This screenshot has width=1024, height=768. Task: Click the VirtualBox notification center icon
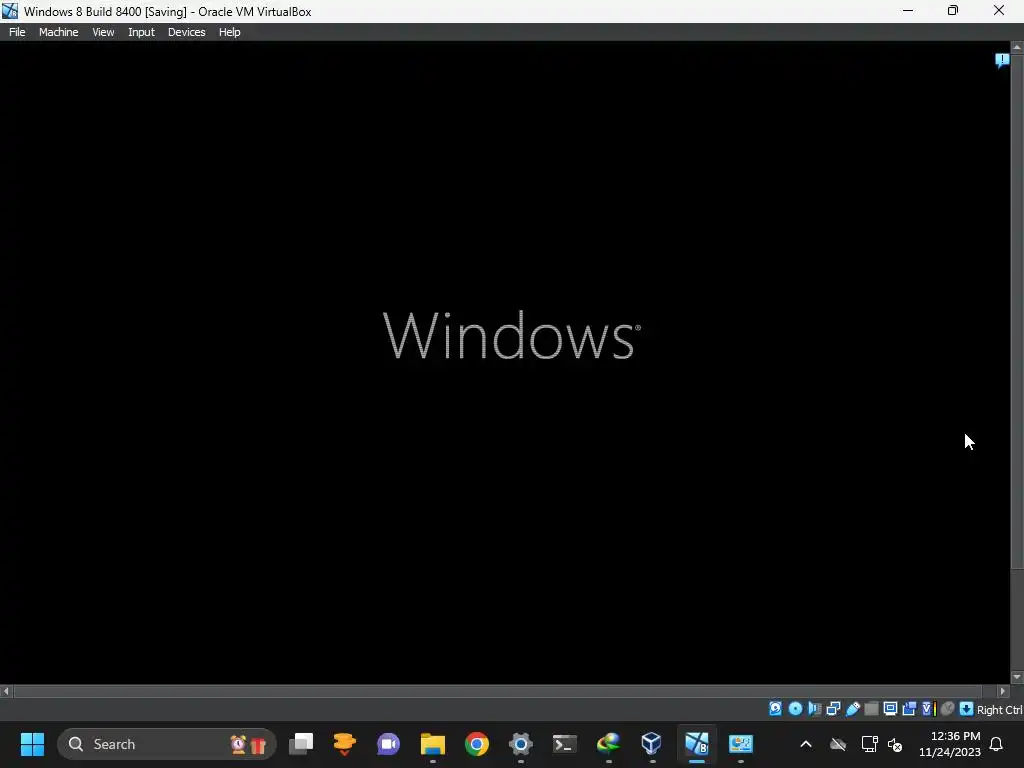1002,61
